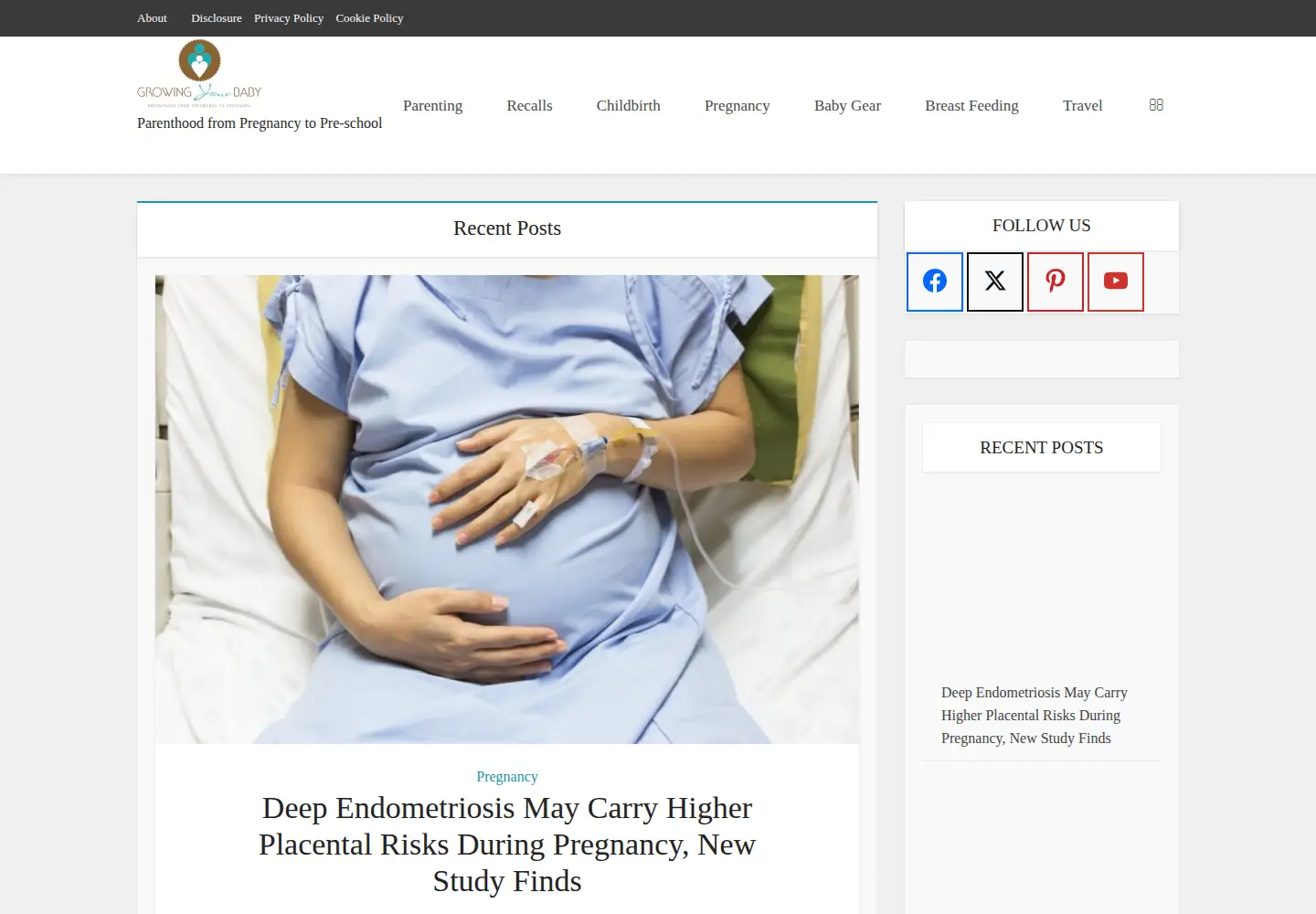Open the Pinterest follow icon
Image resolution: width=1316 pixels, height=914 pixels.
pos(1056,282)
